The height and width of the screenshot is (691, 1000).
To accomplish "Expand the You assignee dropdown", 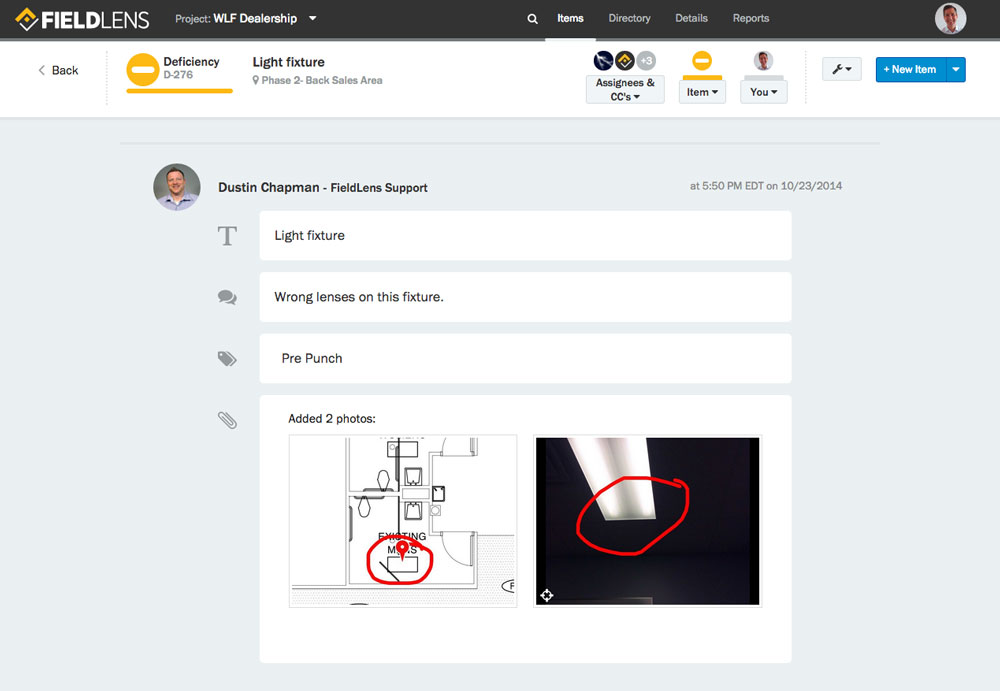I will pyautogui.click(x=763, y=91).
